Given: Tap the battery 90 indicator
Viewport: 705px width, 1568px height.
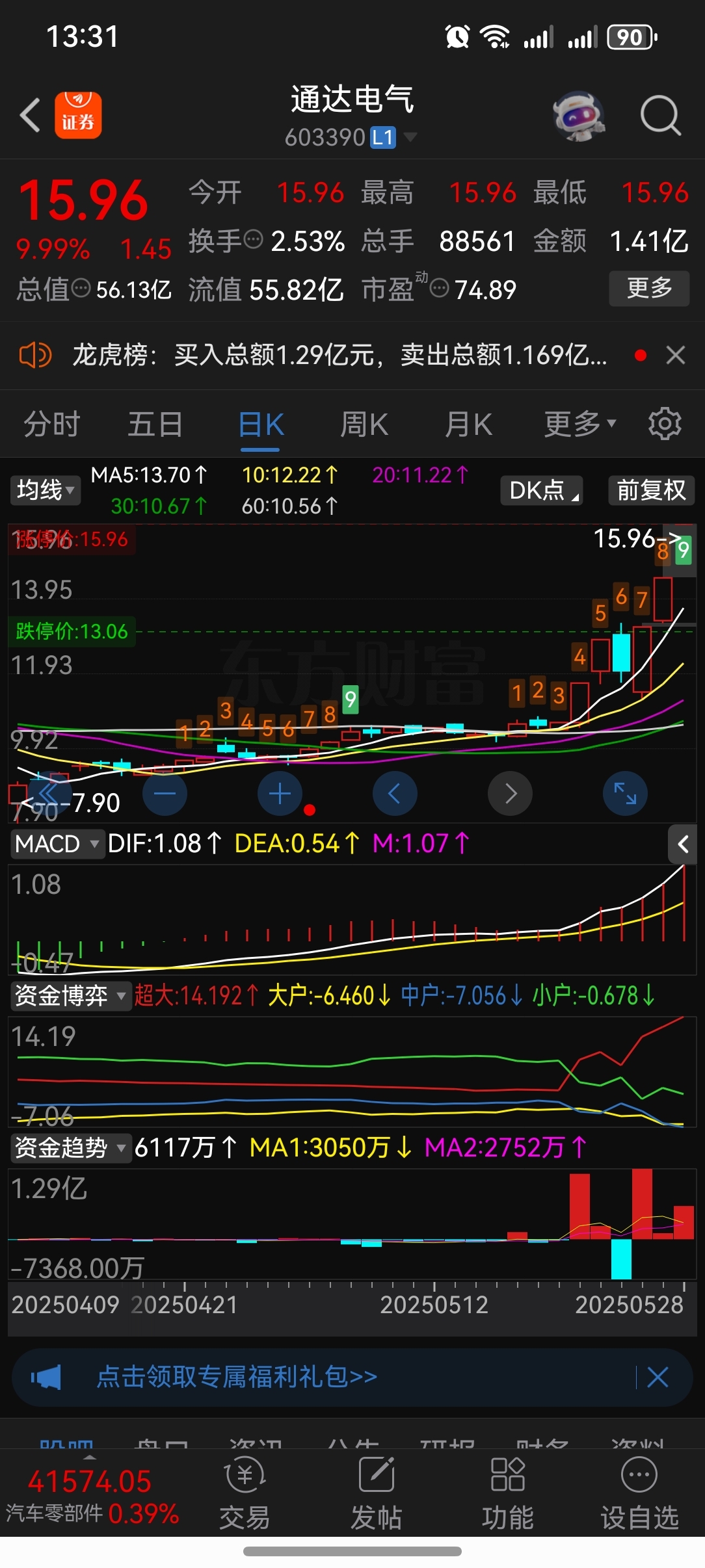Looking at the screenshot, I should click(632, 37).
